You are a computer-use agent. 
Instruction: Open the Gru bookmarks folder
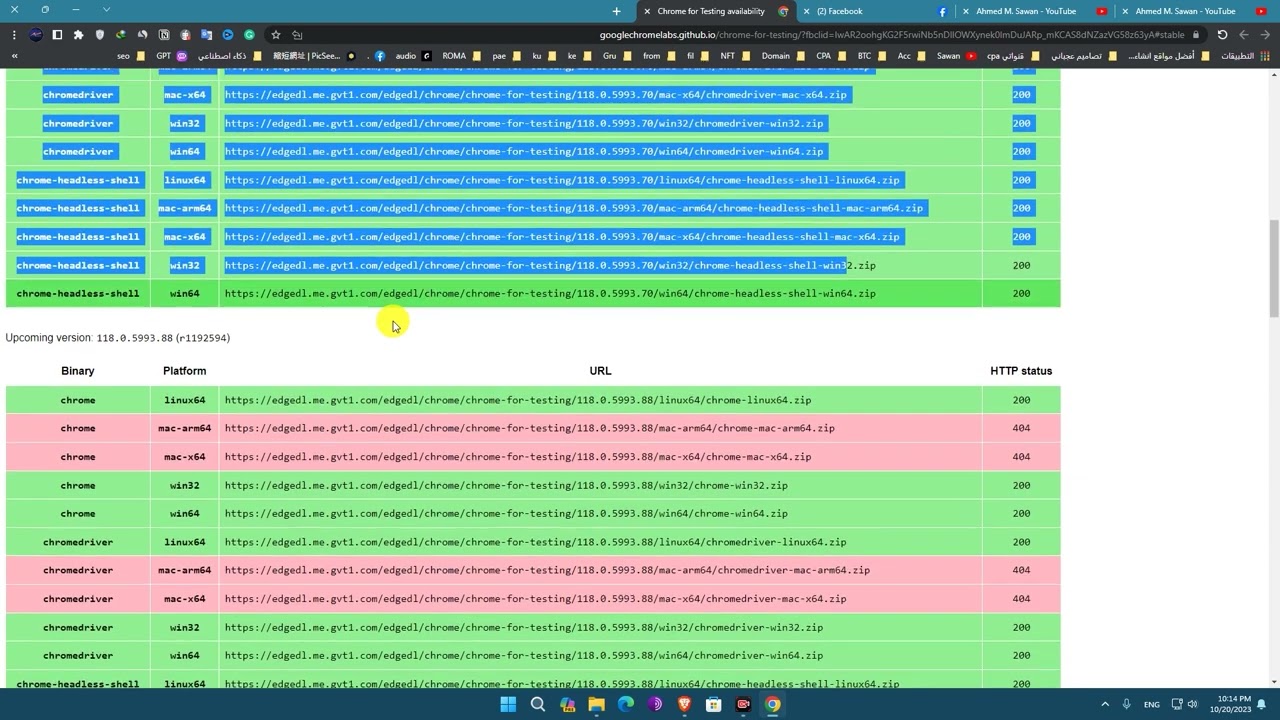(x=616, y=56)
